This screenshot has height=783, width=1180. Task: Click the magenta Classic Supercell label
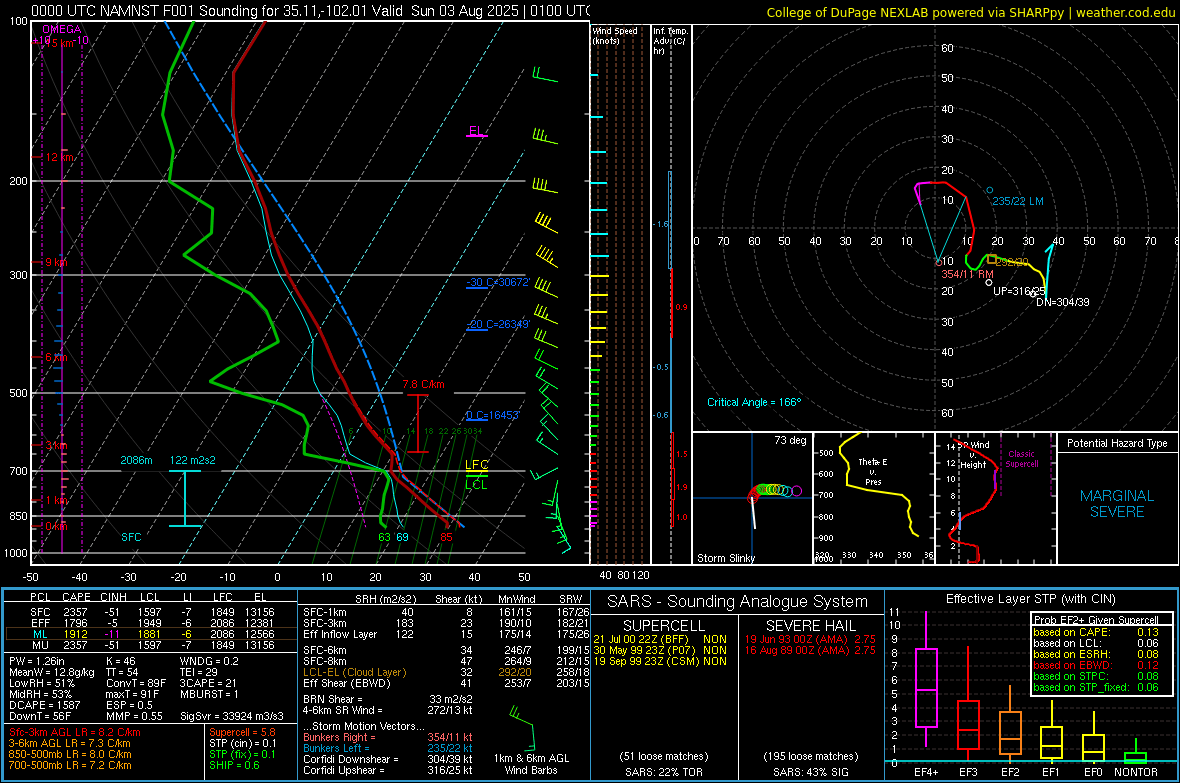pyautogui.click(x=1021, y=459)
